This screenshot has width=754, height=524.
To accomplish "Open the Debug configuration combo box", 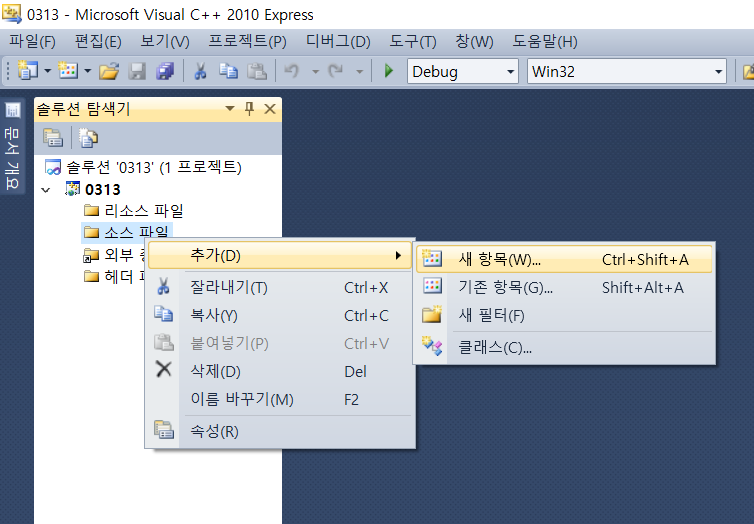I will pyautogui.click(x=463, y=72).
